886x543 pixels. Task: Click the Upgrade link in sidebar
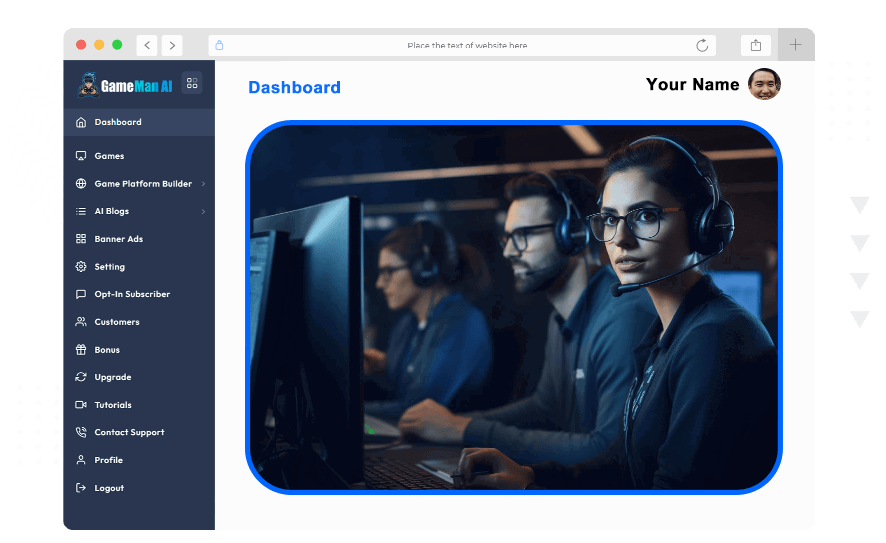[112, 377]
